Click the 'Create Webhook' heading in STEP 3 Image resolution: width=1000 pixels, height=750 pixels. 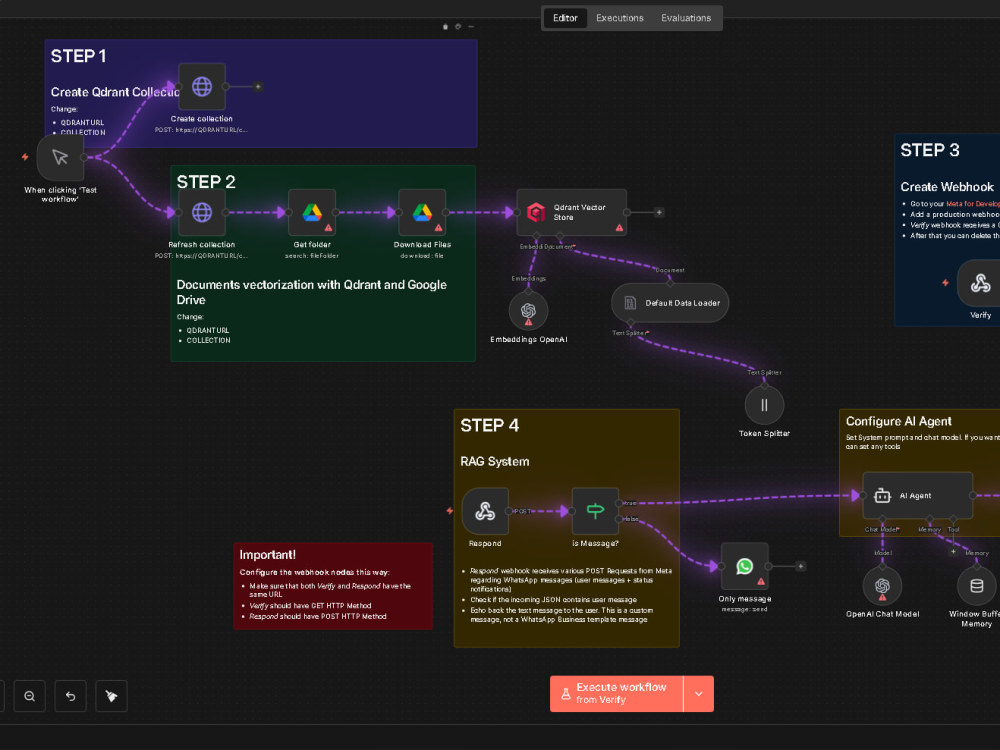pos(946,187)
